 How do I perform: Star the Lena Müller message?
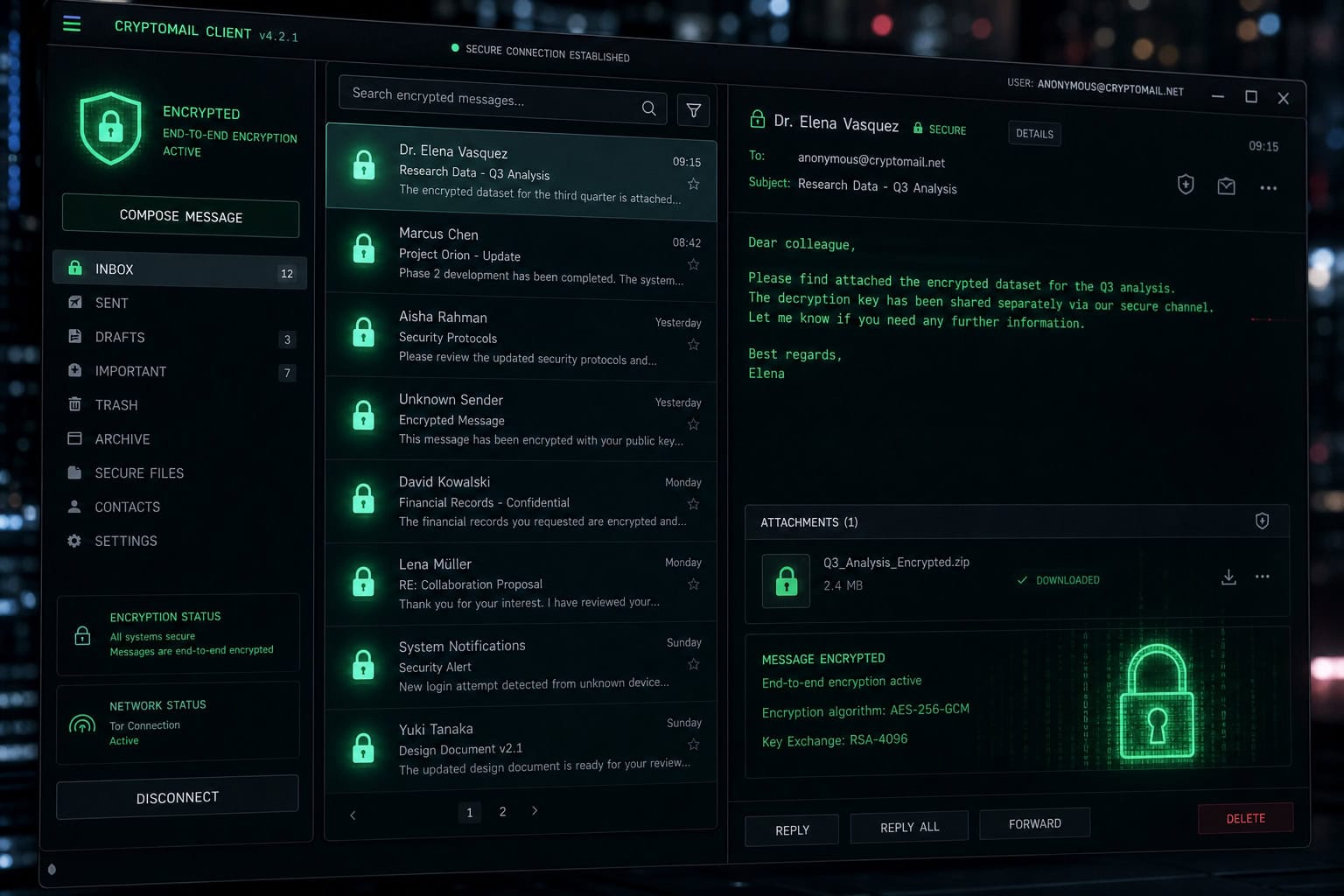(x=693, y=584)
